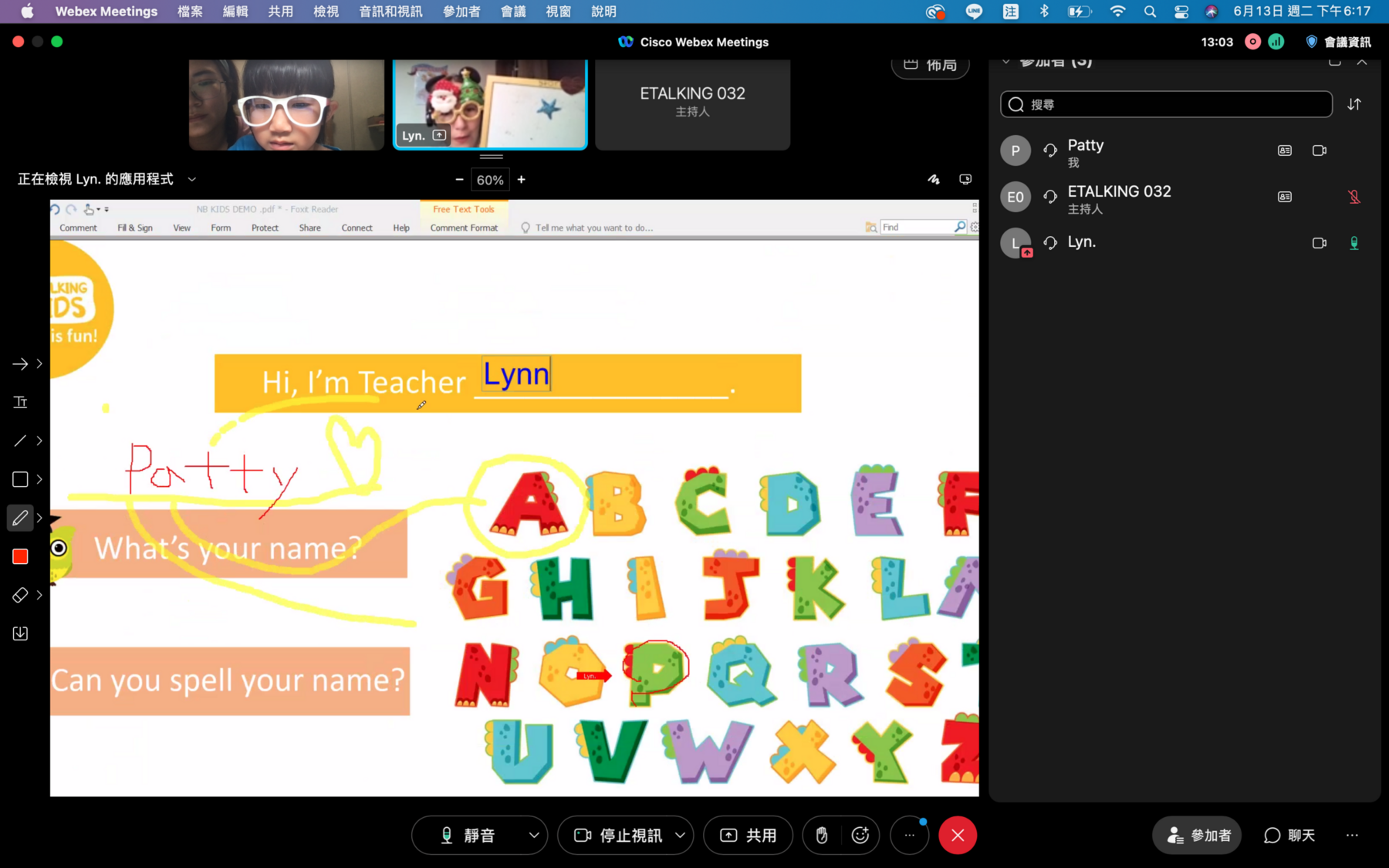The image size is (1389, 868).
Task: Select the rectangle shape tool
Action: click(x=21, y=479)
